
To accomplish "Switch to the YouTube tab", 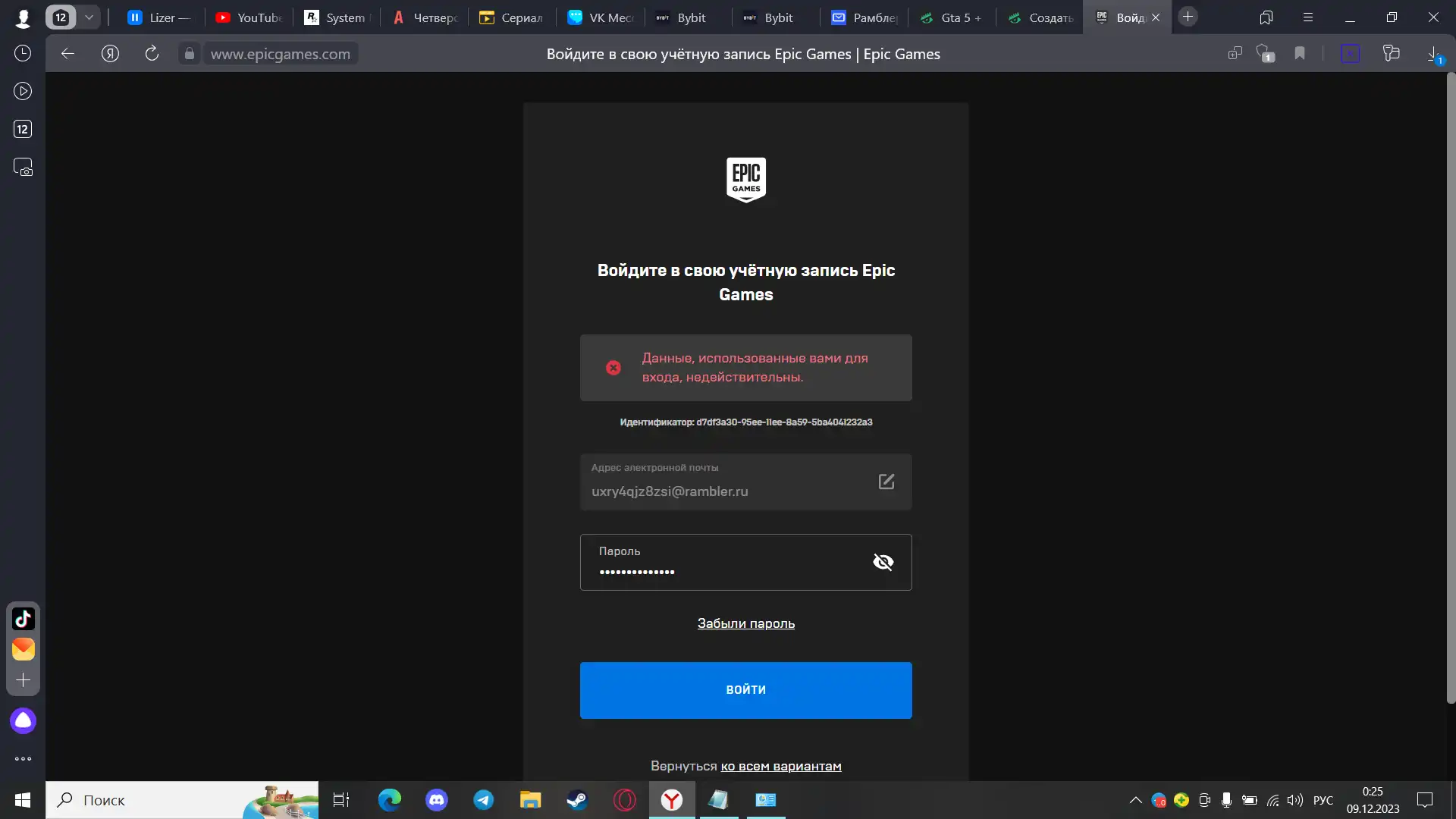I will coord(249,17).
